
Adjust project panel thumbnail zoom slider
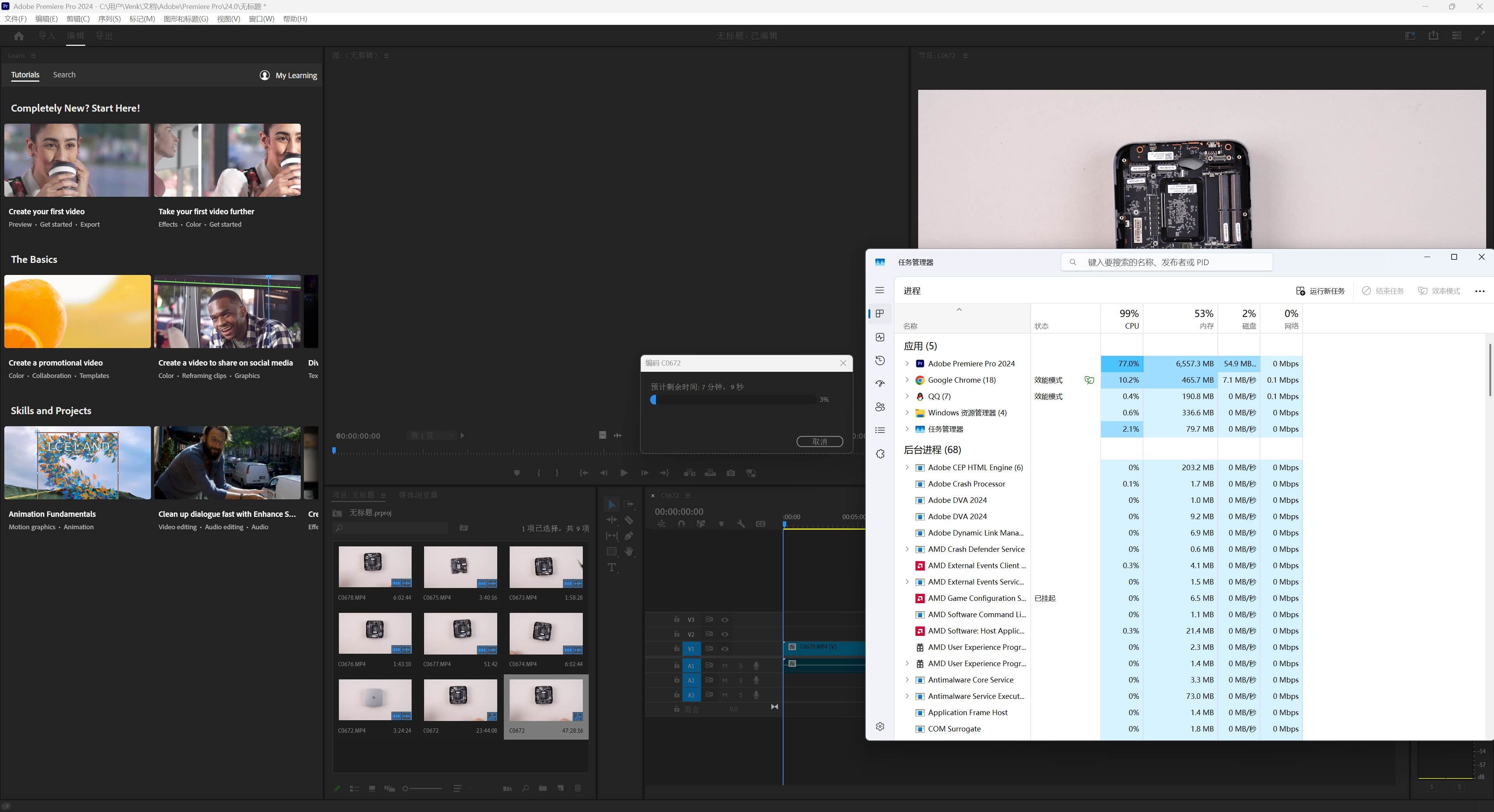pos(406,788)
